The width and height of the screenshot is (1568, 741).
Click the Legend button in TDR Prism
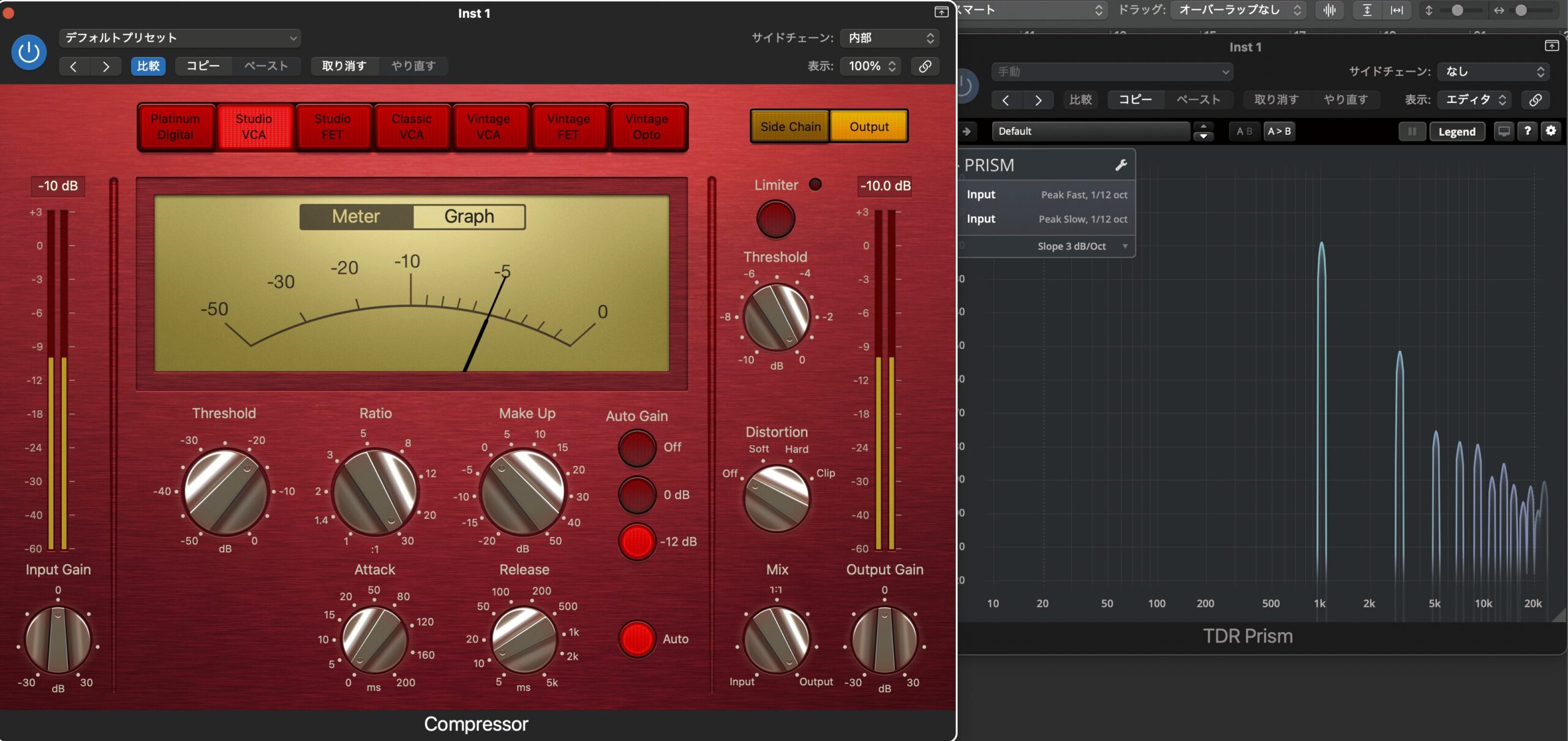(1457, 131)
